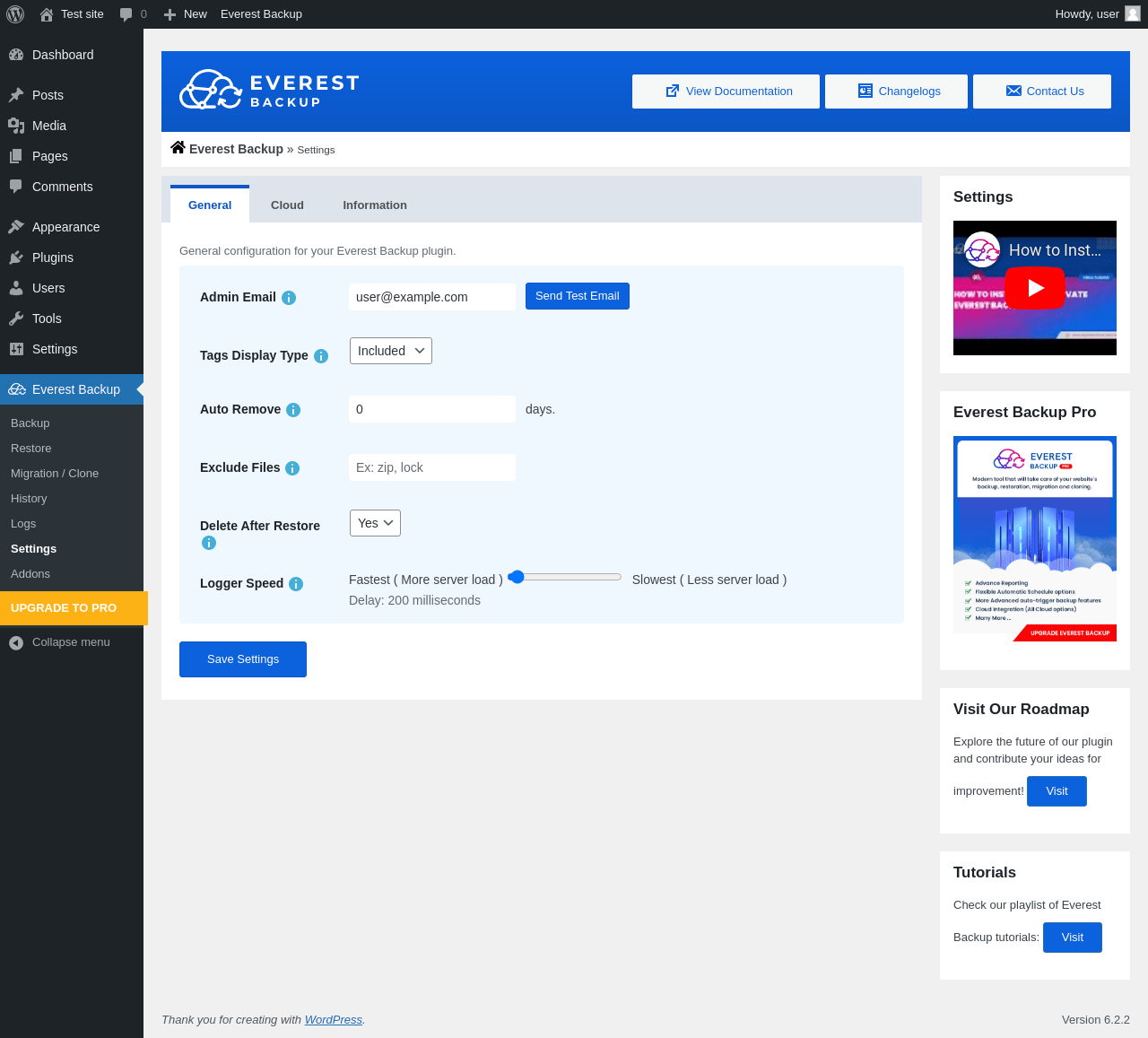Open the Test site home icon link
Screen dimensions: 1148x1038
tap(47, 14)
